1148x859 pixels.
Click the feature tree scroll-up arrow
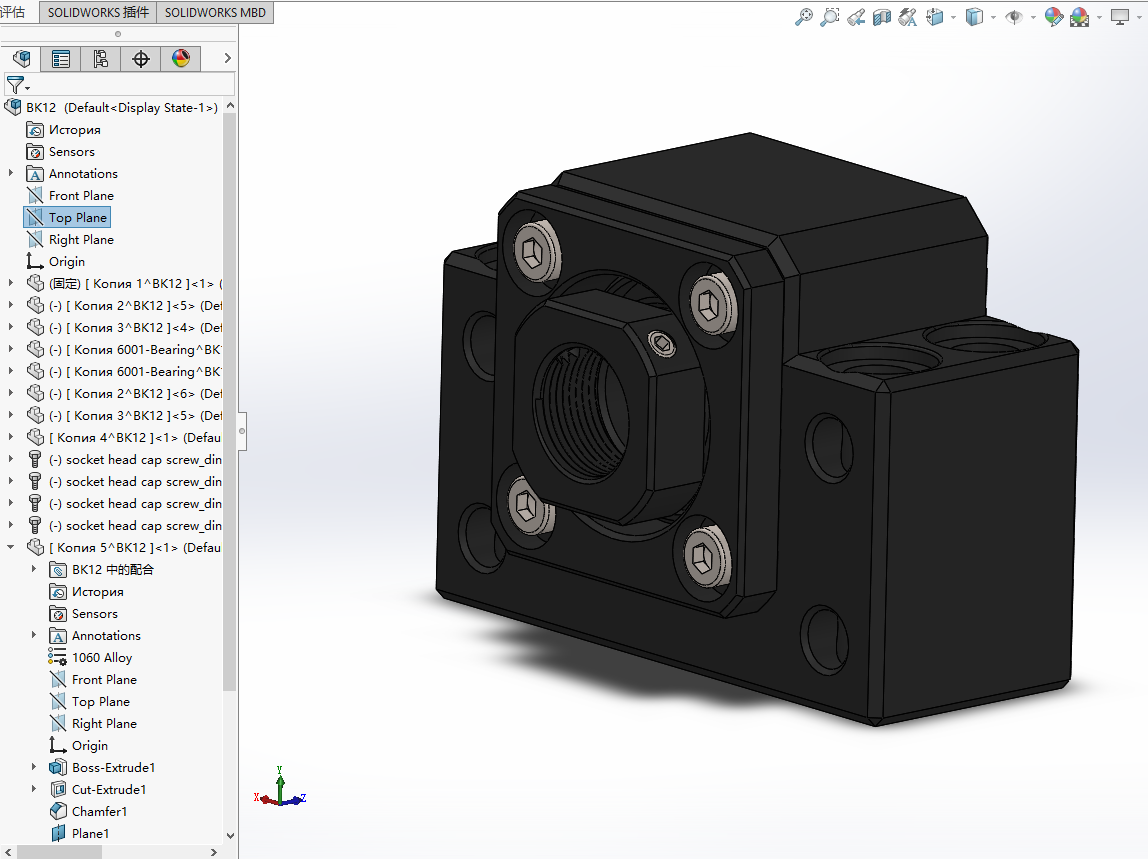tap(230, 106)
